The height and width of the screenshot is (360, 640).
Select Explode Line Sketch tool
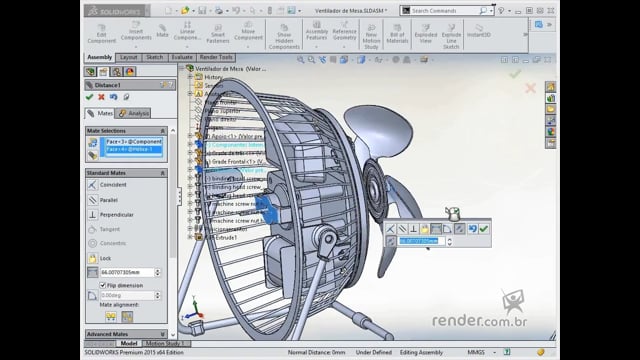451,37
